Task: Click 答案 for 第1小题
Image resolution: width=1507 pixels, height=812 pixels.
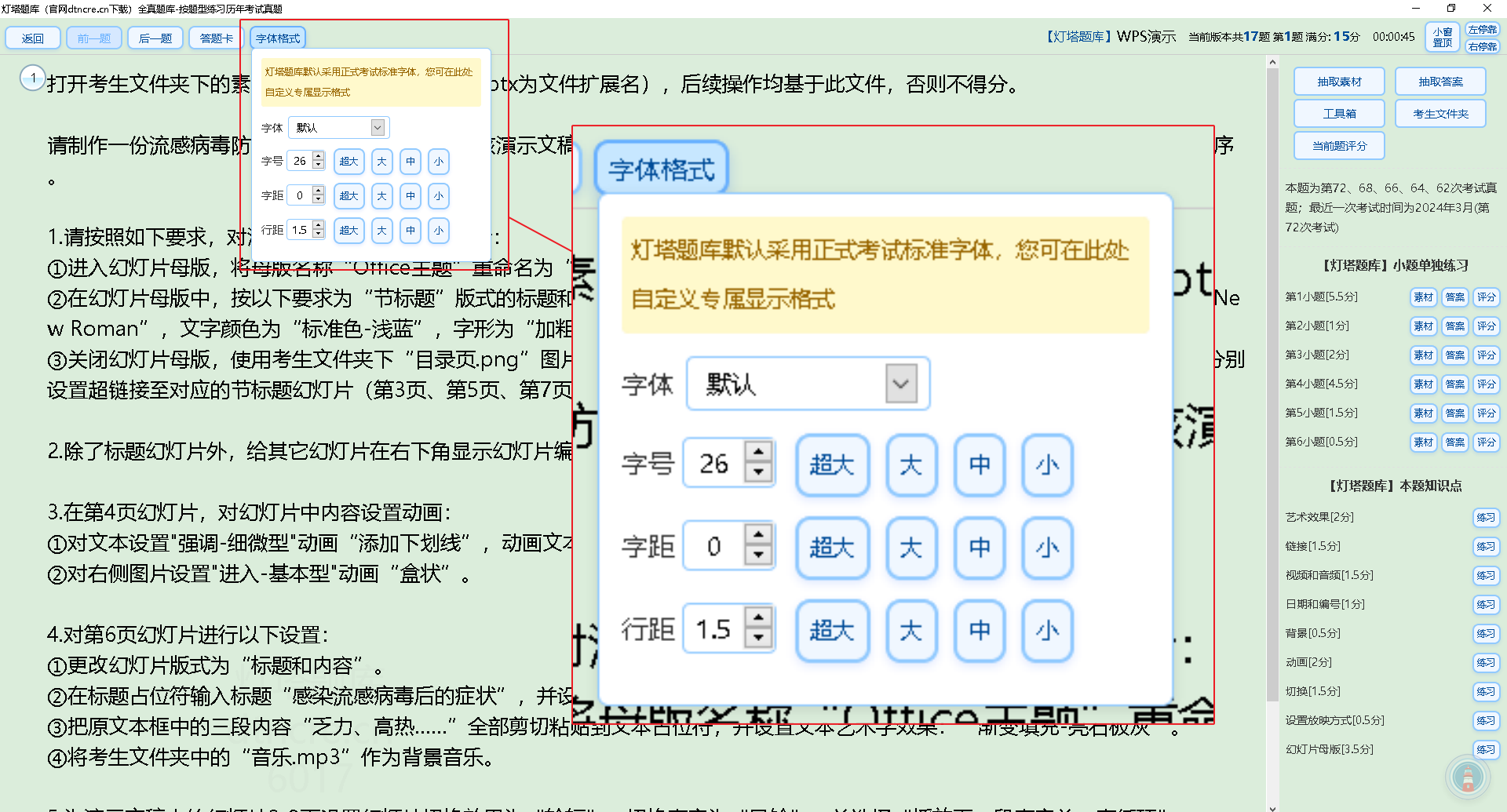Action: coord(1454,297)
